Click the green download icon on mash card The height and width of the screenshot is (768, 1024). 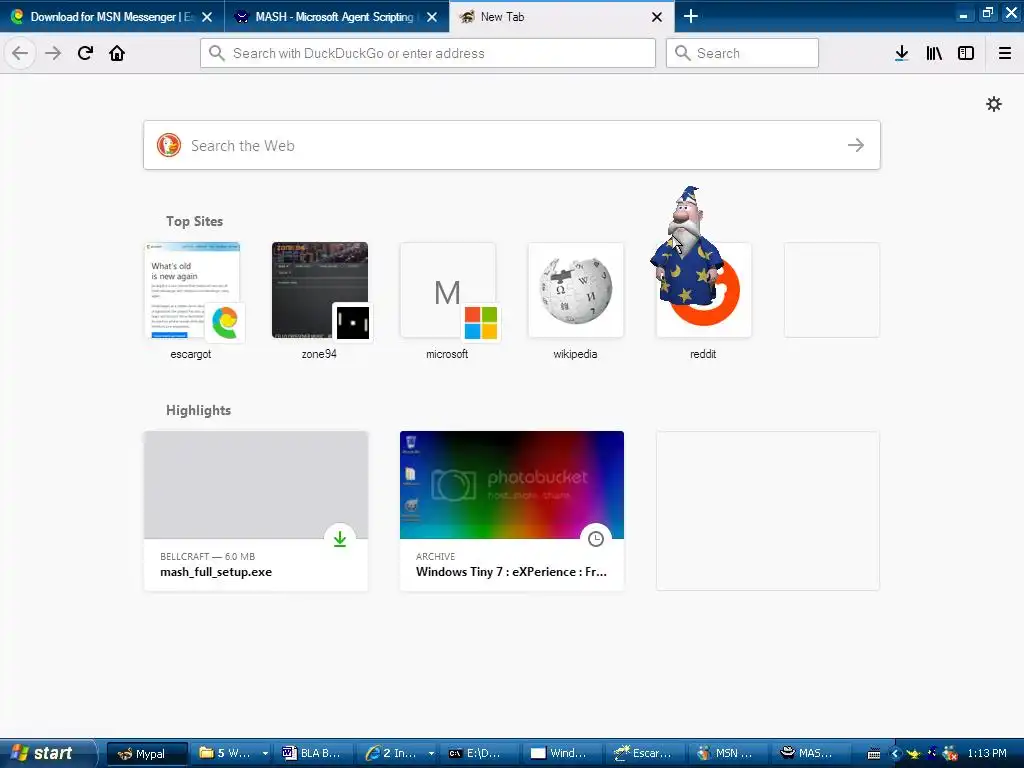click(x=340, y=539)
